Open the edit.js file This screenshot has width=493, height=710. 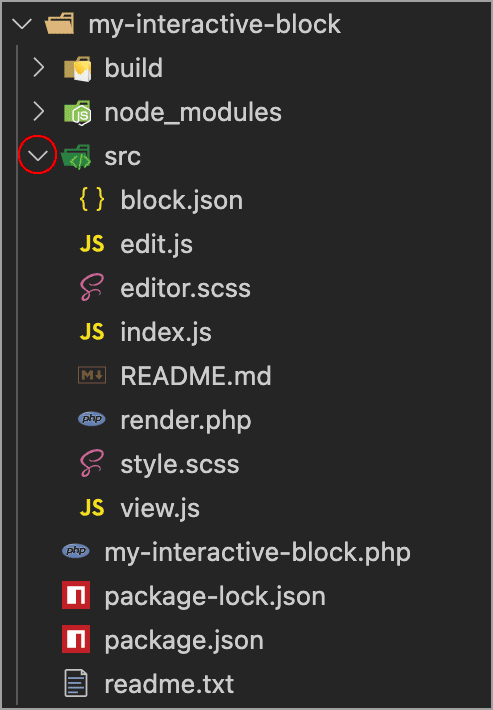click(157, 244)
